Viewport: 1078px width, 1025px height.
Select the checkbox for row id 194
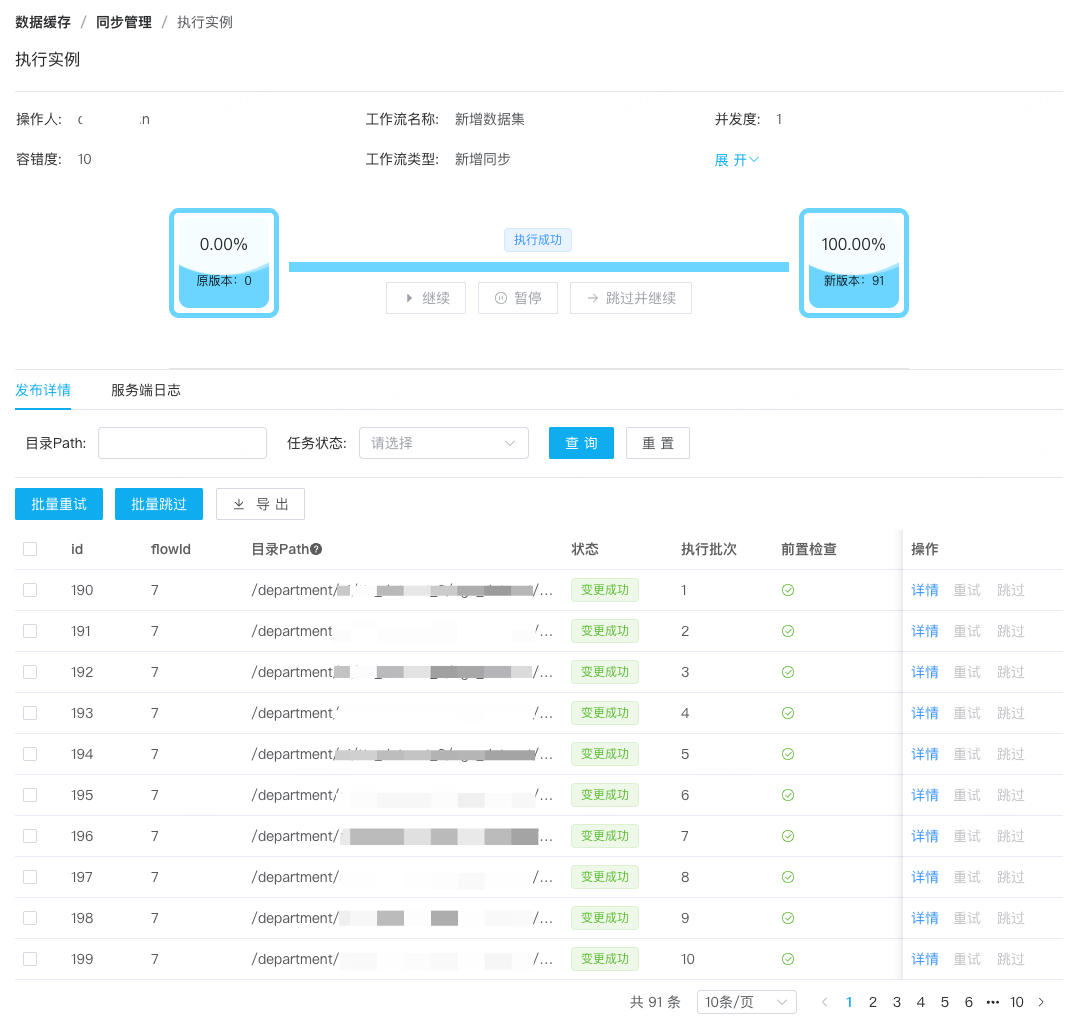(x=30, y=754)
